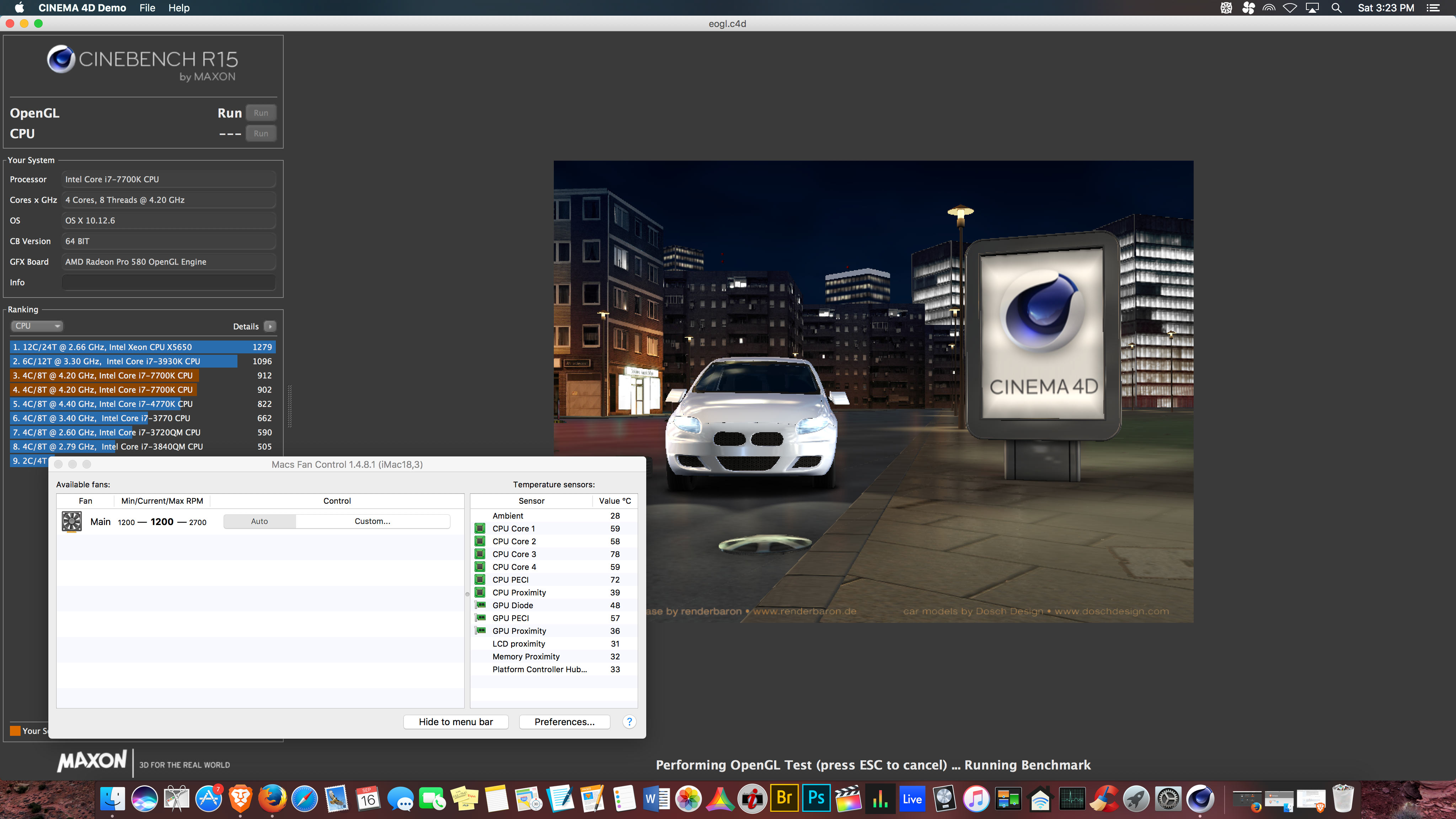Click the OpenGL Run button
Viewport: 1456px width, 819px height.
[x=261, y=112]
